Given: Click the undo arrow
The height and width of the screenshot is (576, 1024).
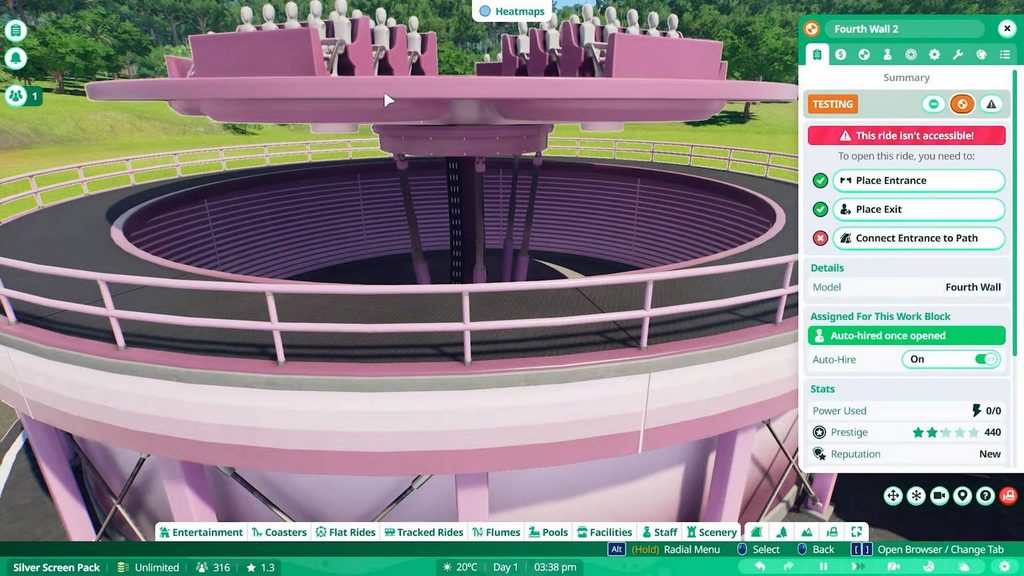Looking at the screenshot, I should tap(760, 566).
